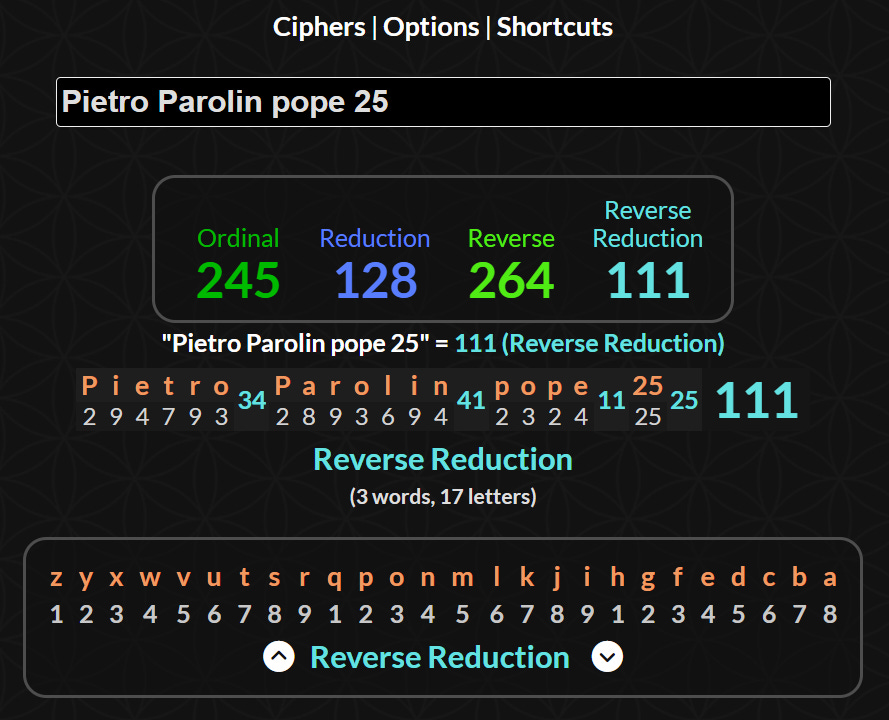Click the Ordinal value 245
Image resolution: width=889 pixels, height=720 pixels.
click(238, 280)
